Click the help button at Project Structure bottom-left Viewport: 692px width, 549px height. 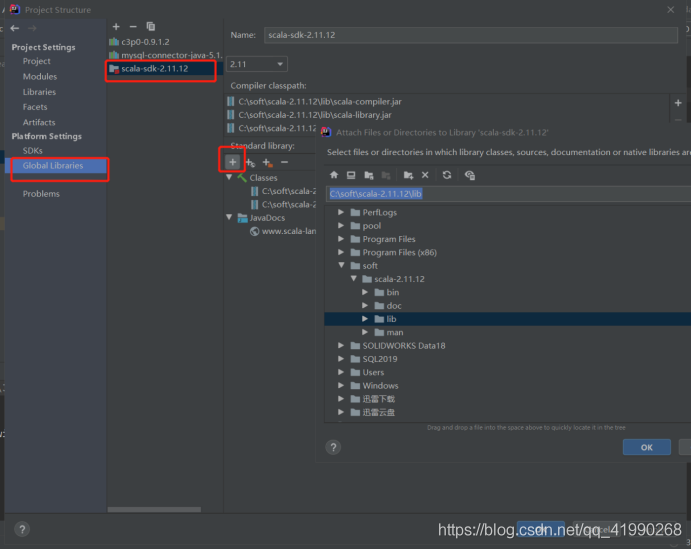pyautogui.click(x=22, y=529)
